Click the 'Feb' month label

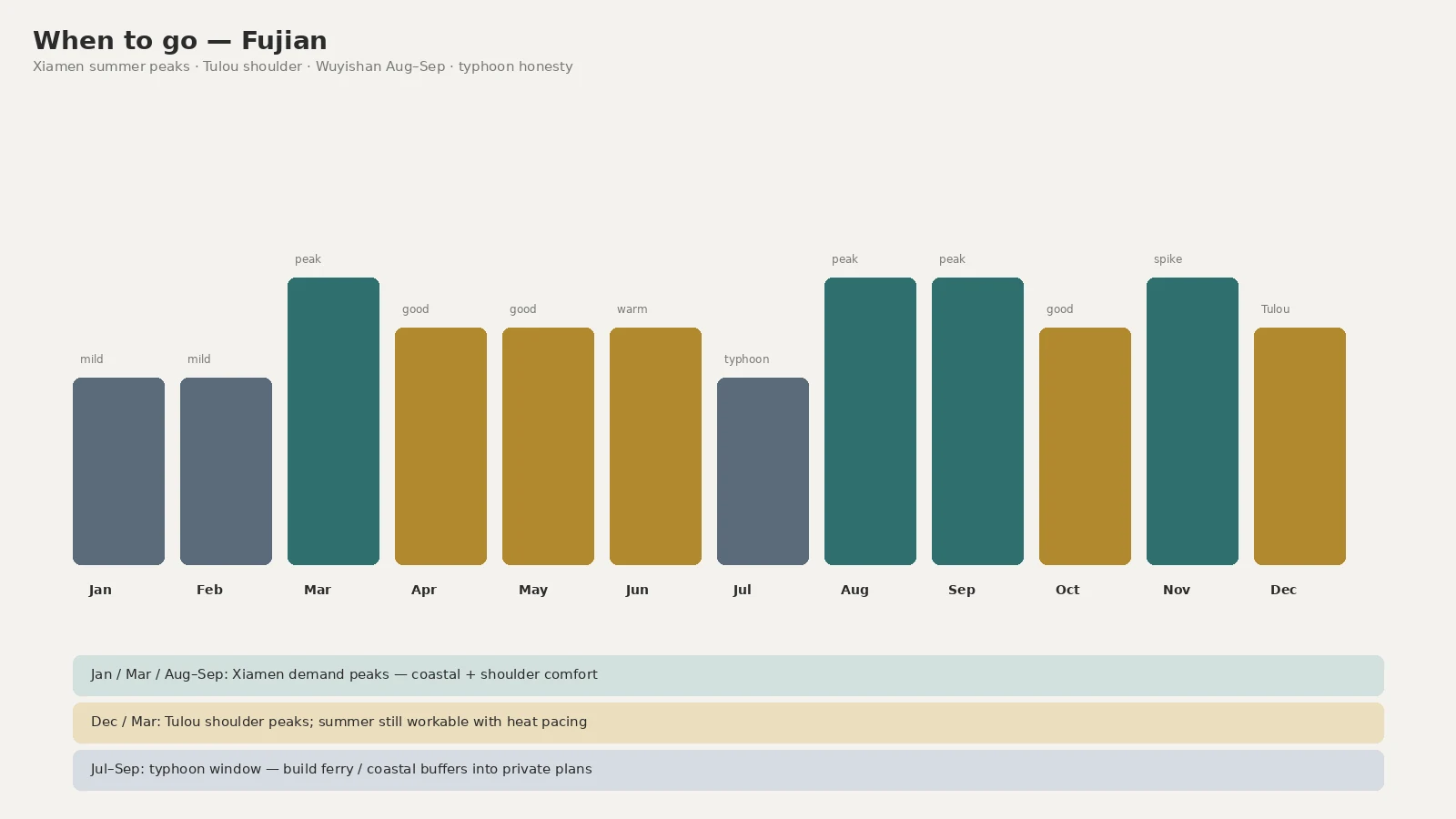coord(209,590)
